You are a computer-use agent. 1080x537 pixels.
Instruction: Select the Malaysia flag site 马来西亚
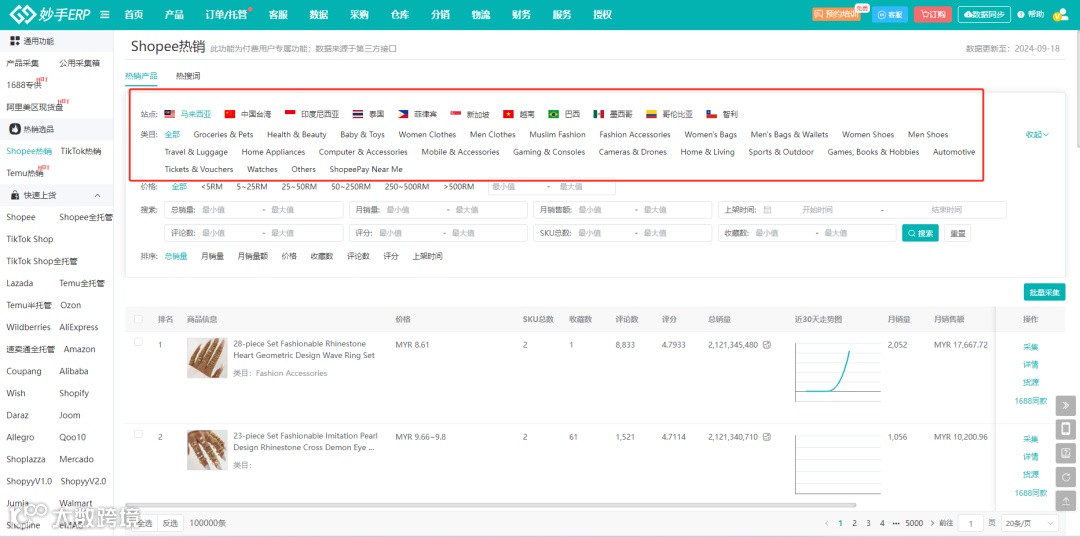click(x=187, y=114)
